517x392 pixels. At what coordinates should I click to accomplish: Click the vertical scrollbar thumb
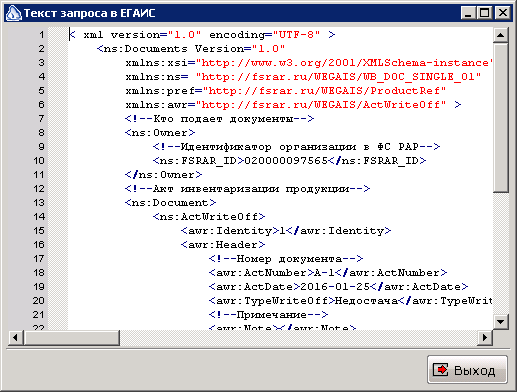point(501,117)
